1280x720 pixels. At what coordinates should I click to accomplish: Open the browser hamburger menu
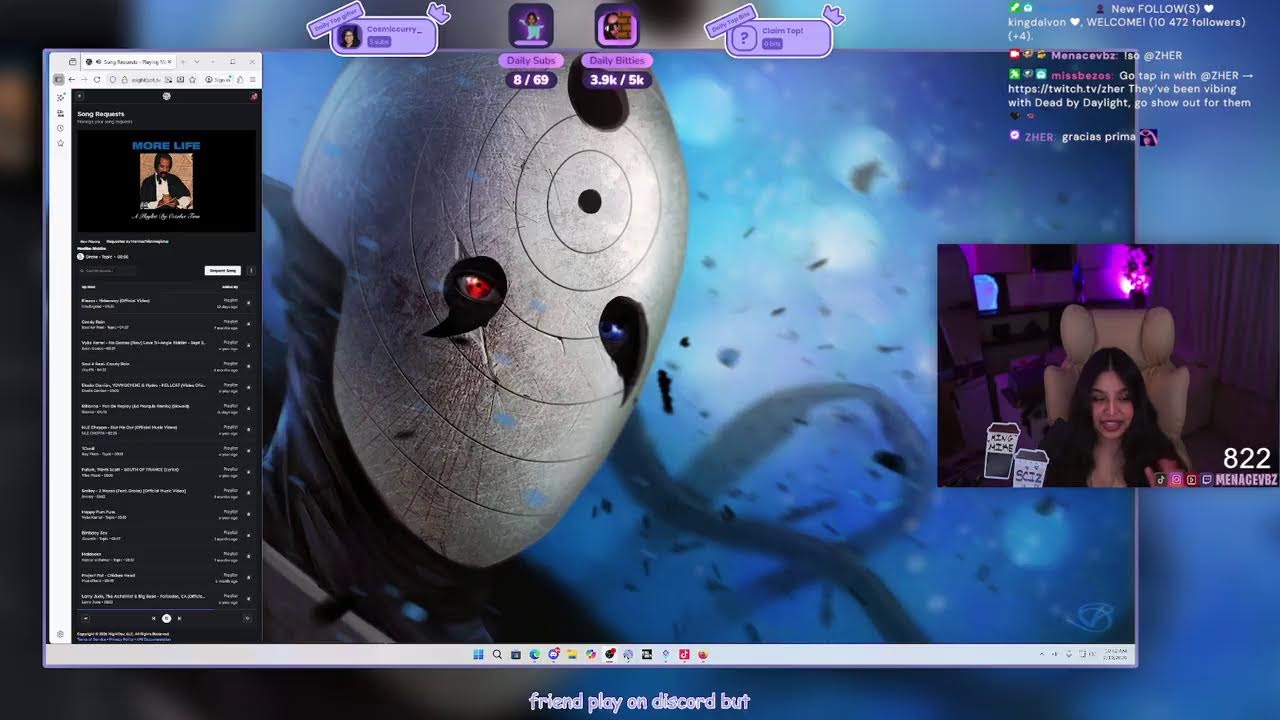[x=253, y=79]
